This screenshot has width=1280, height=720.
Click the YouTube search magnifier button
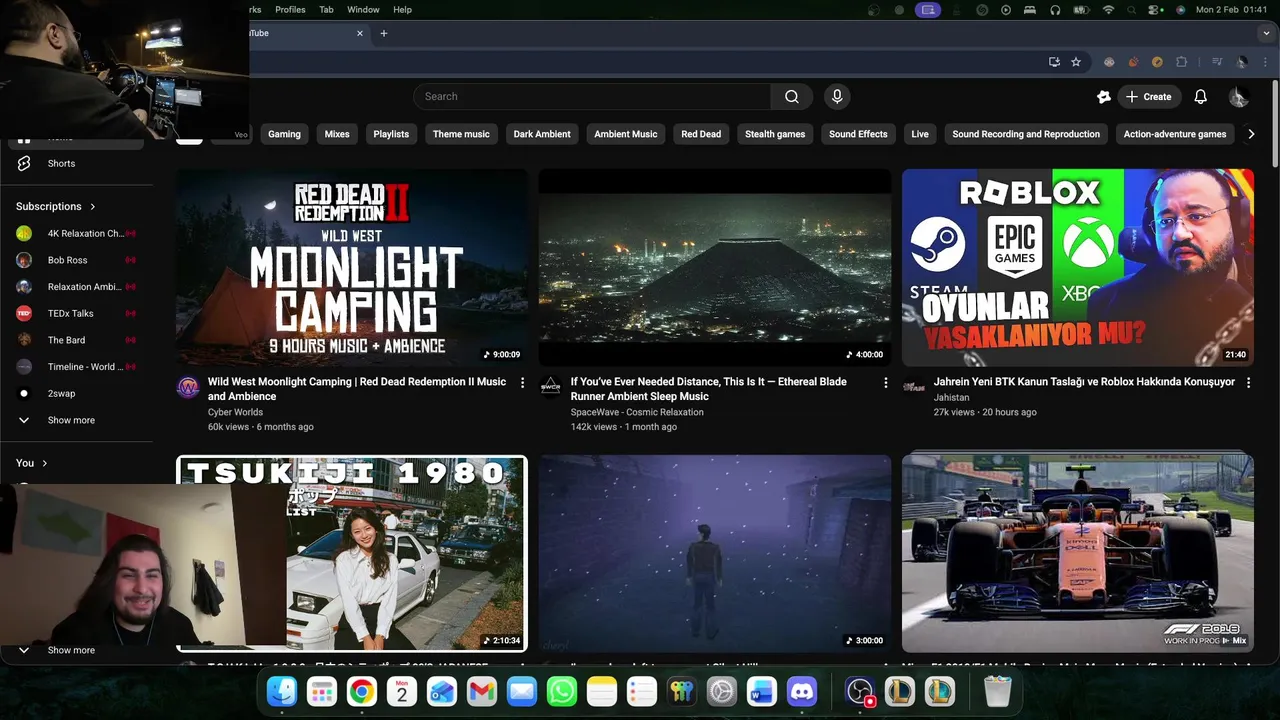(x=791, y=97)
